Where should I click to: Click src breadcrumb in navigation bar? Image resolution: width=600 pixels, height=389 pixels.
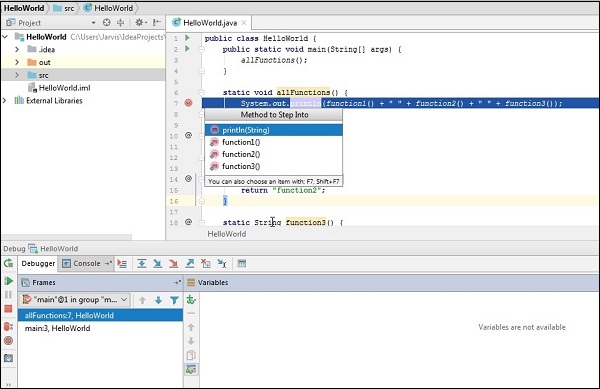[64, 8]
